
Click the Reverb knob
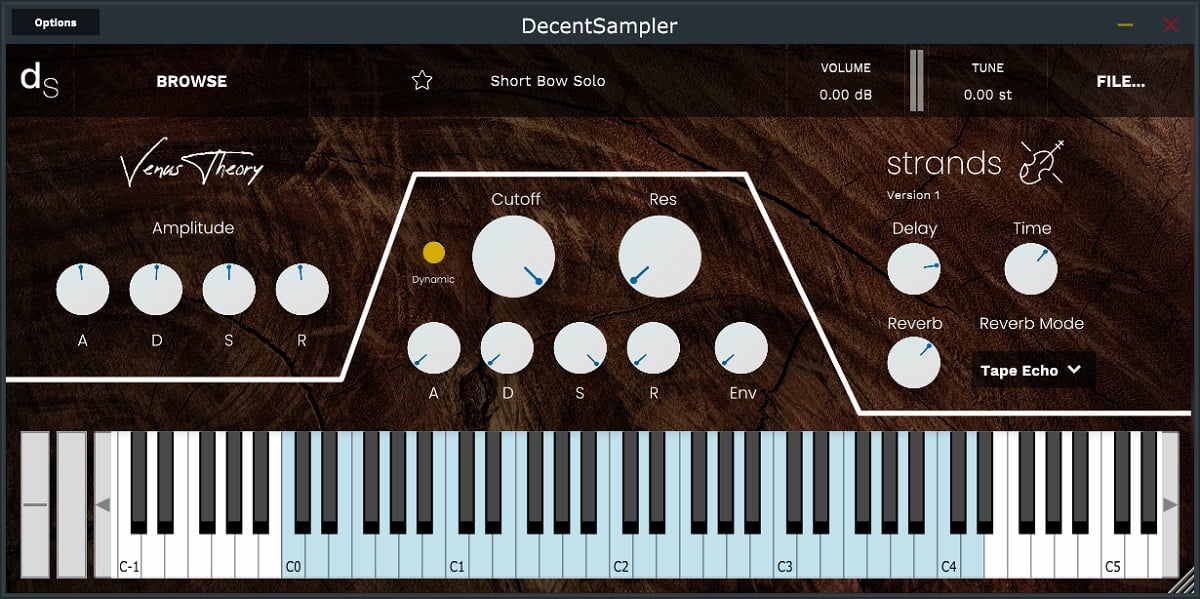[914, 362]
